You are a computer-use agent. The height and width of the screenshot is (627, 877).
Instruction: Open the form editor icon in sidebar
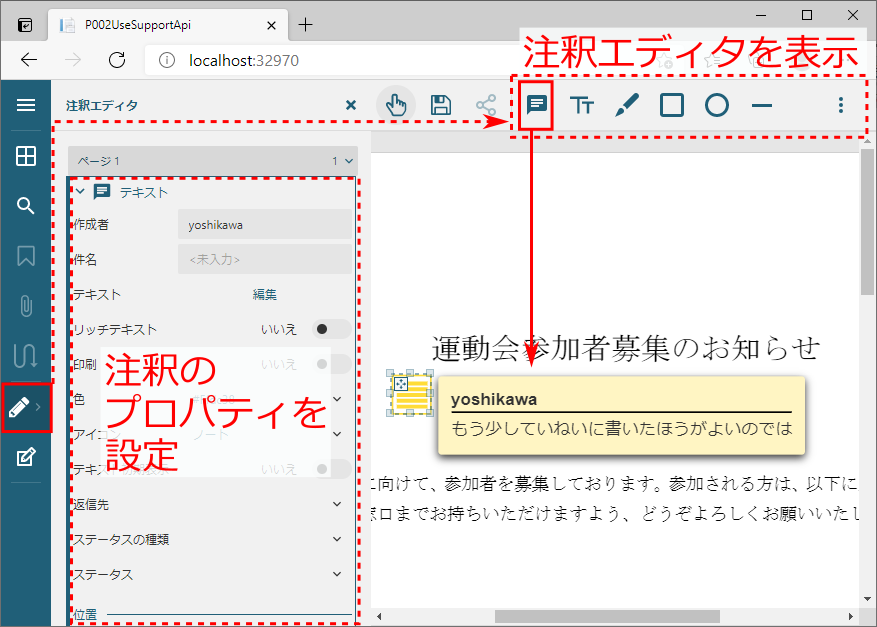[x=26, y=457]
